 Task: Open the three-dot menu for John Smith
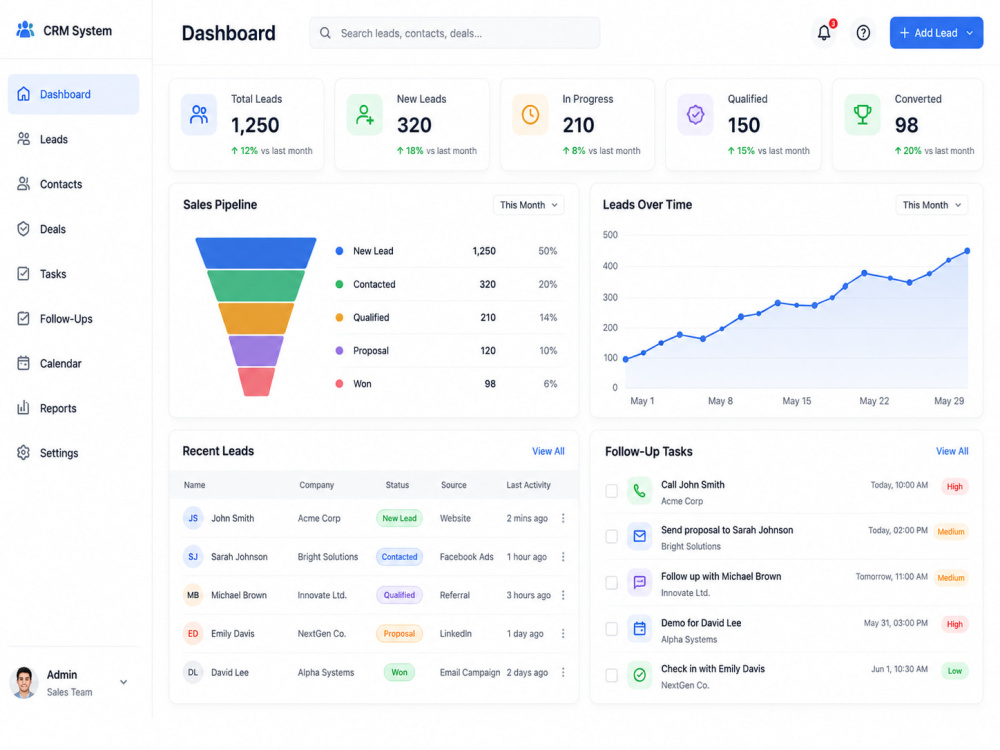(563, 518)
